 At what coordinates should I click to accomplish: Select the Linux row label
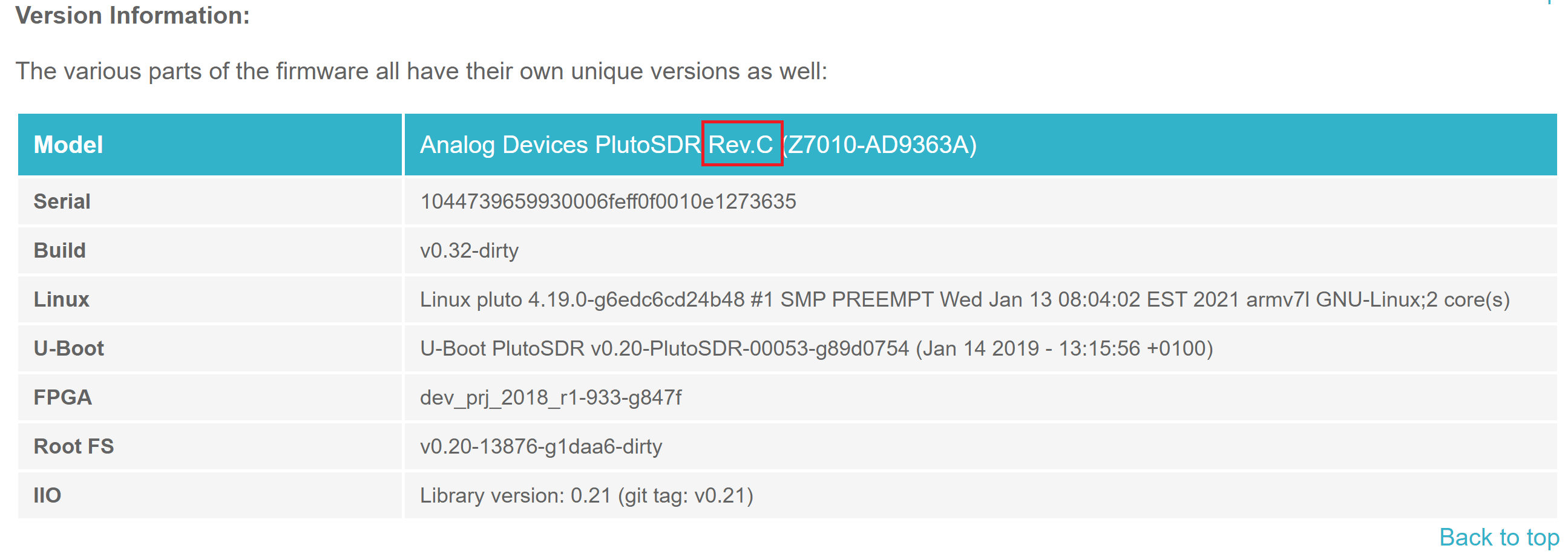pyautogui.click(x=62, y=299)
